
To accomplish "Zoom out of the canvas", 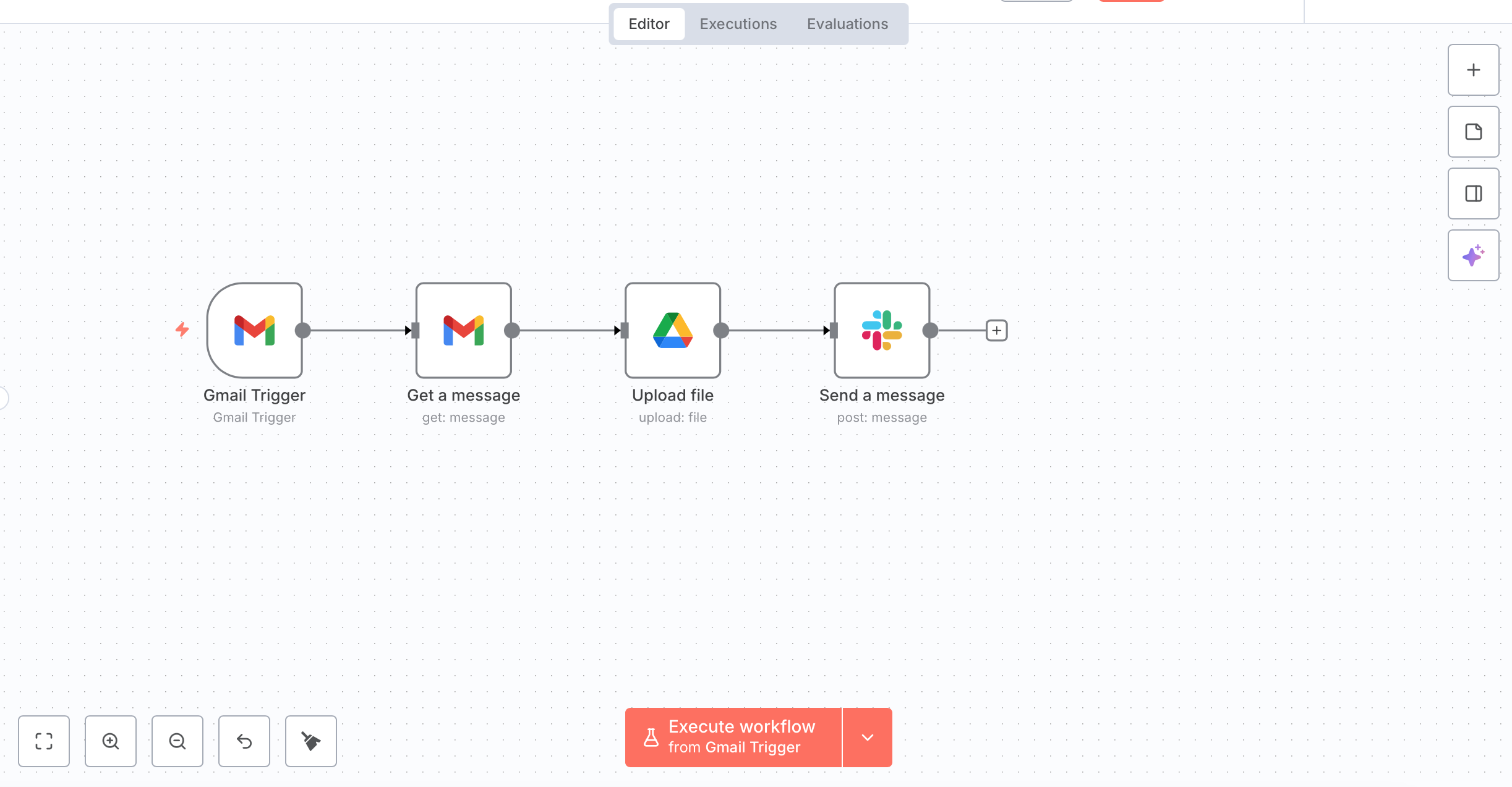I will click(x=177, y=741).
